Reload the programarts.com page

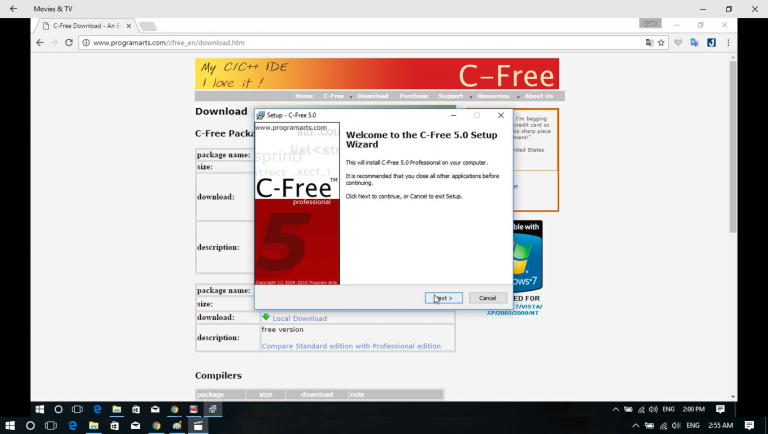69,43
